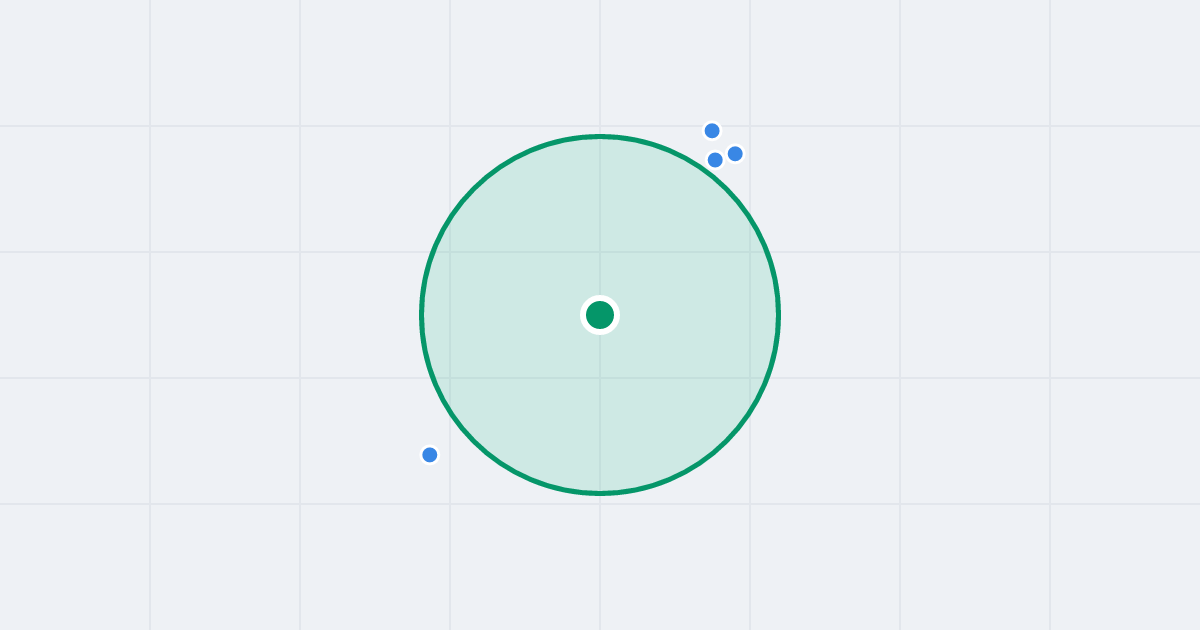The height and width of the screenshot is (630, 1200).
Task: Click the circle outline at its bottommost point
Action: (x=600, y=493)
